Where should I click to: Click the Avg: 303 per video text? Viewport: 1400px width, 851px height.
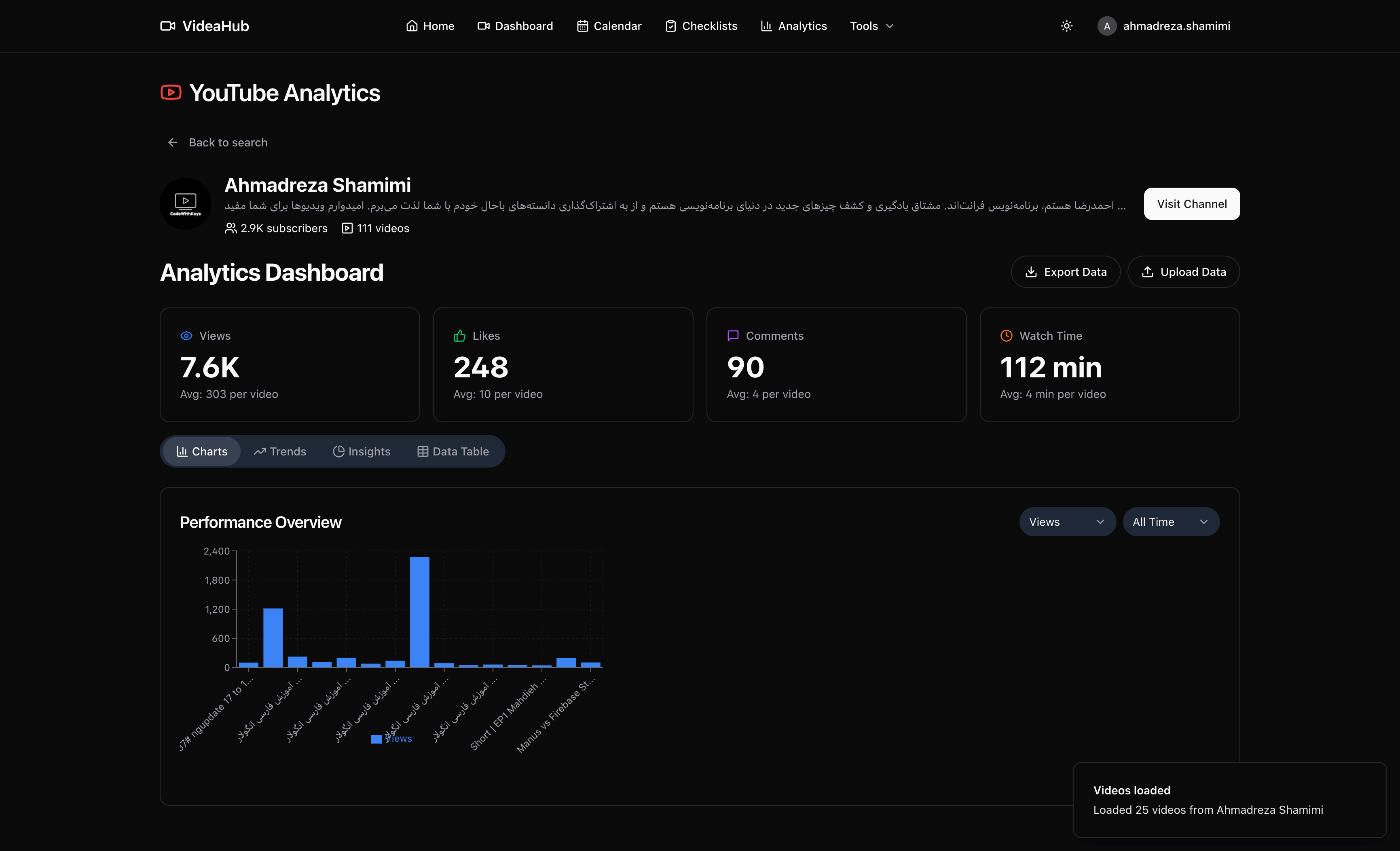(x=229, y=394)
